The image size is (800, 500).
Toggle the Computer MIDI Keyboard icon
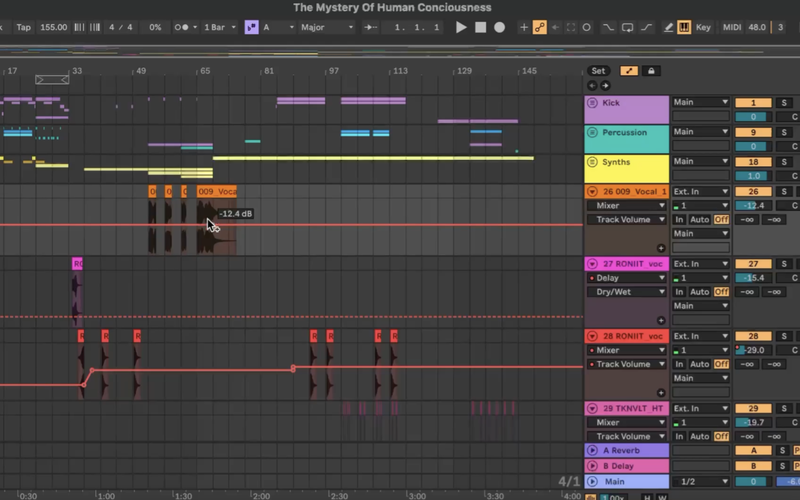click(x=684, y=27)
